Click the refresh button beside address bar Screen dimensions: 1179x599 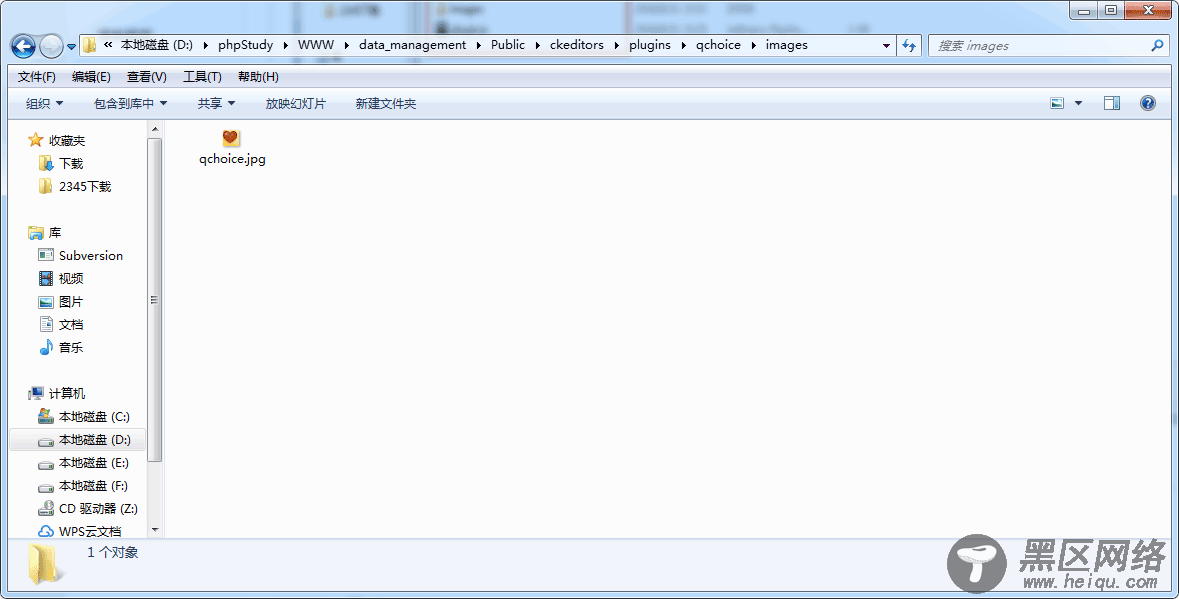(x=909, y=45)
